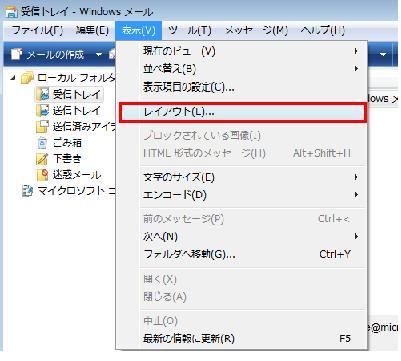The height and width of the screenshot is (361, 401).
Task: Click the メールの作成 toolbar button
Action: pyautogui.click(x=47, y=54)
